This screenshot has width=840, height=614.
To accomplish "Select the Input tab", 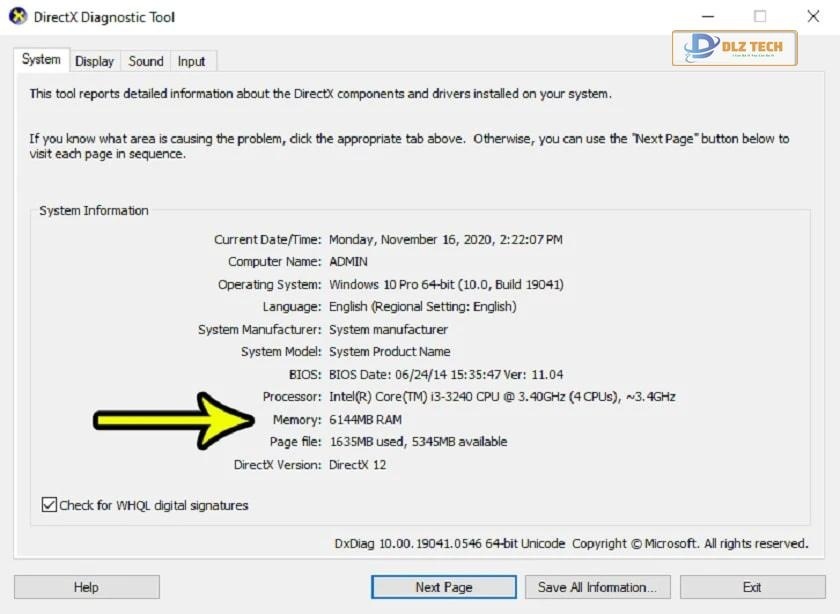I will tap(192, 61).
